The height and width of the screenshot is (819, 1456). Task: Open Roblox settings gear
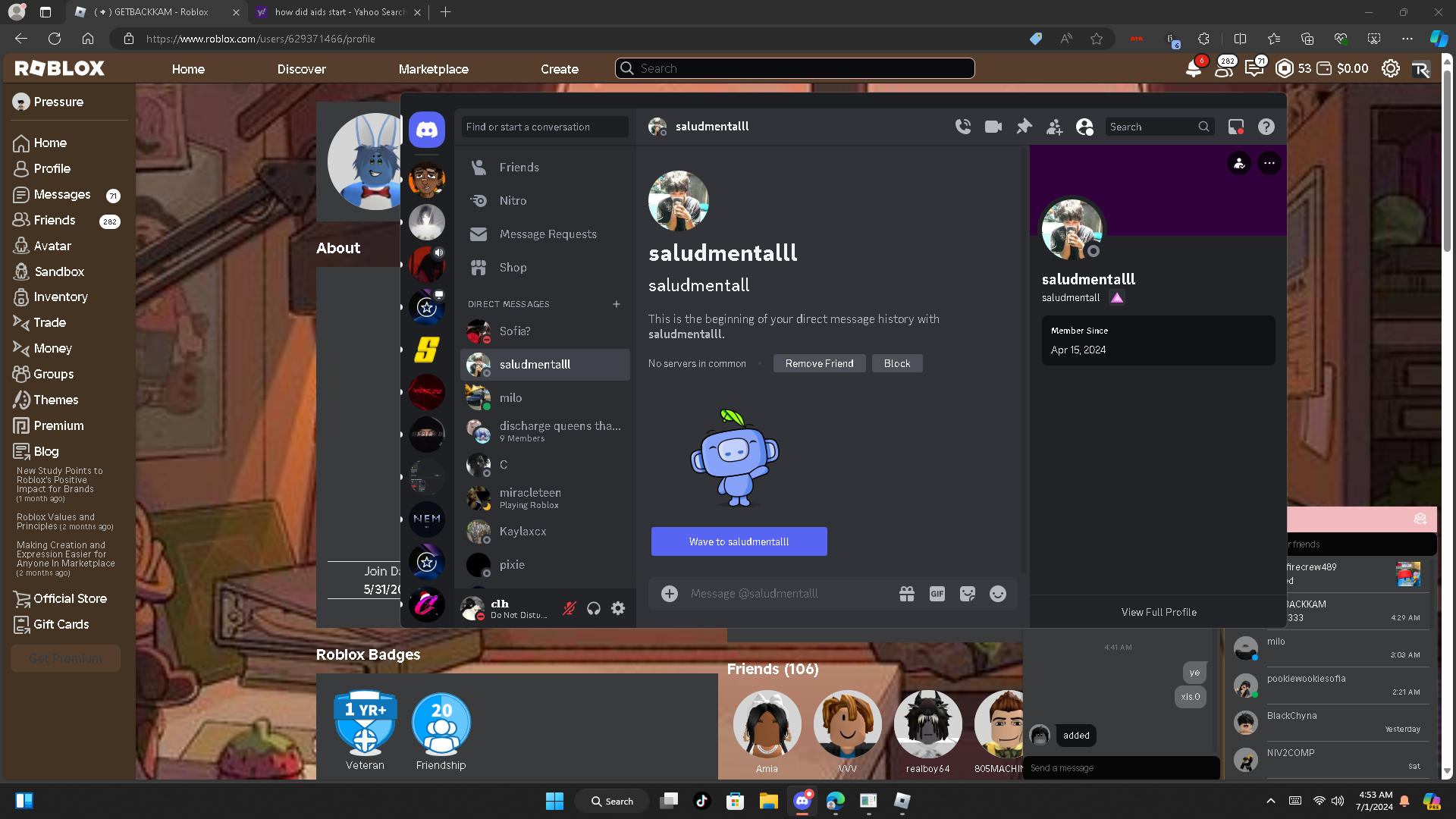1391,68
